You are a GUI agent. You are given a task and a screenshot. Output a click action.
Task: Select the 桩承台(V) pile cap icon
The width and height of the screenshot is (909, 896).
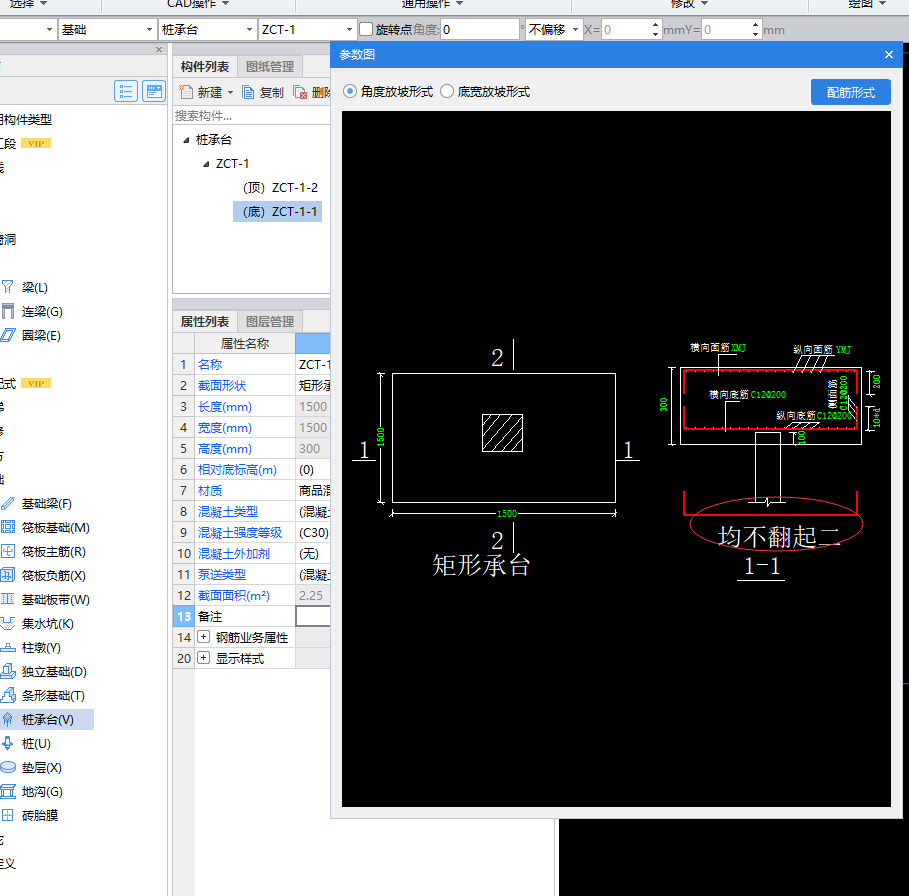[x=8, y=719]
